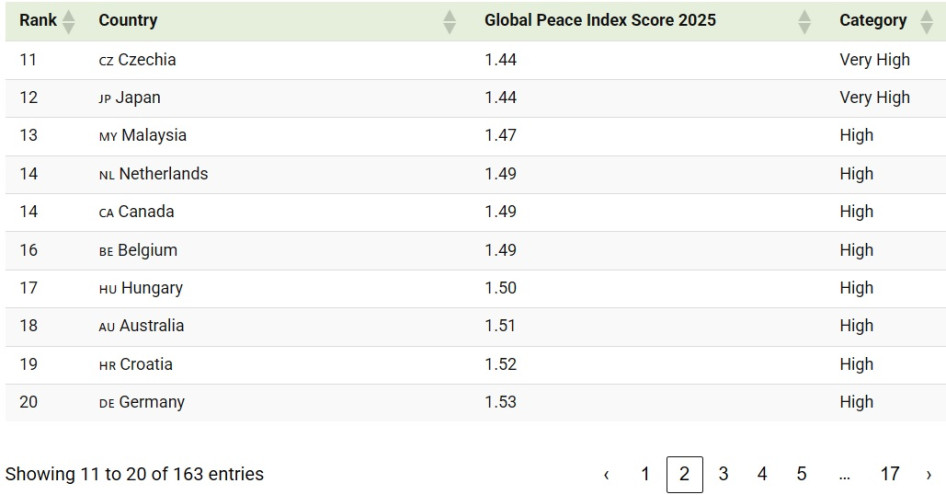This screenshot has width=946, height=495.
Task: Click the Category header label
Action: [873, 20]
